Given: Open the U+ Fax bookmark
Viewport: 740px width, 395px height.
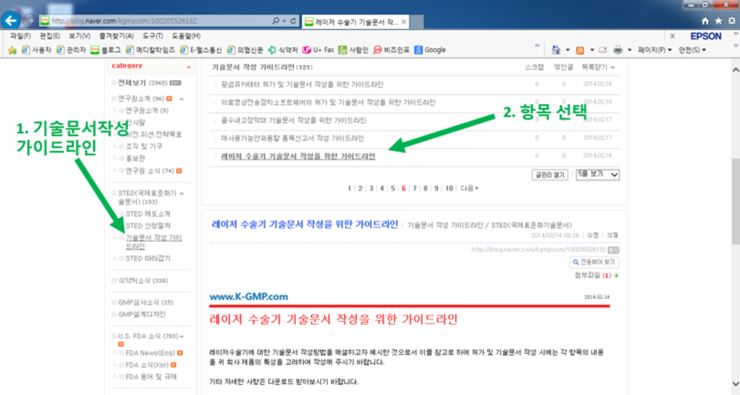Looking at the screenshot, I should click(318, 50).
